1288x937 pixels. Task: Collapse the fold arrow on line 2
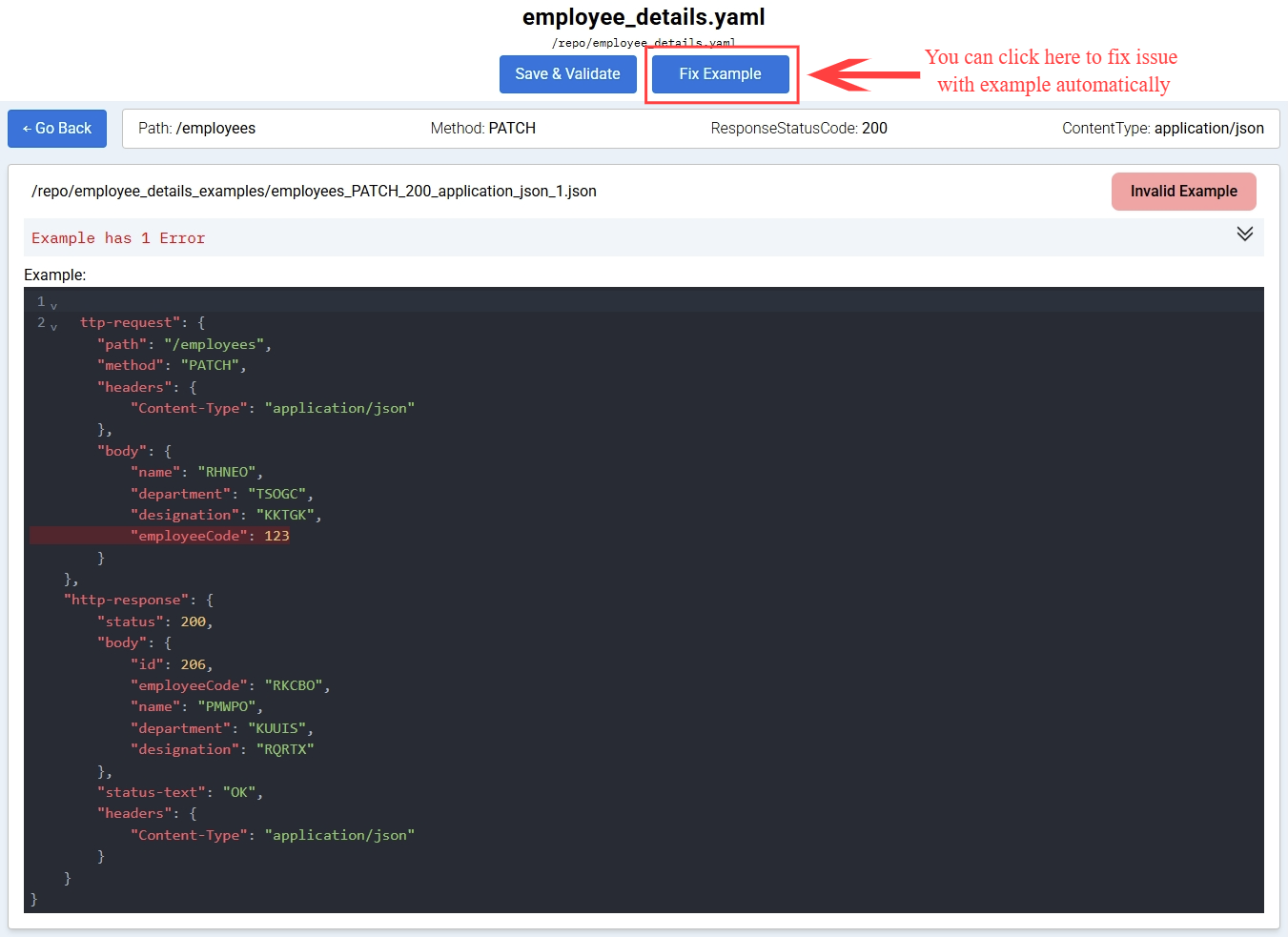tap(54, 327)
